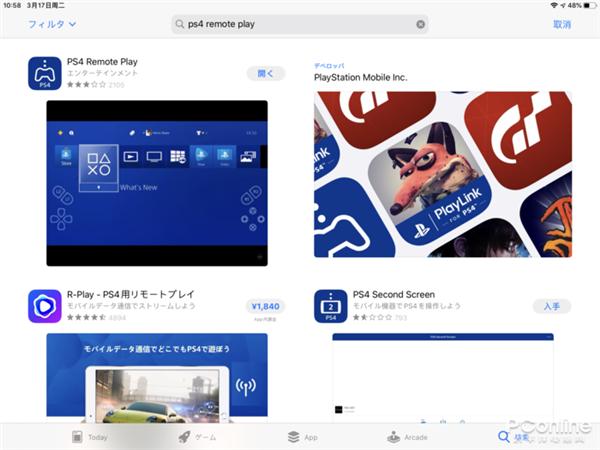This screenshot has height=450, width=600.
Task: Open the PS4 Second Screen title
Action: 394,294
